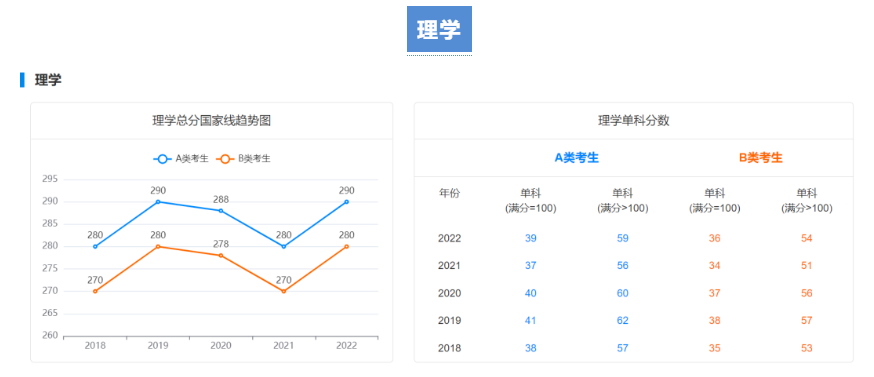Click the orange line's 2018 data point
This screenshot has height=377, width=874.
tap(95, 291)
